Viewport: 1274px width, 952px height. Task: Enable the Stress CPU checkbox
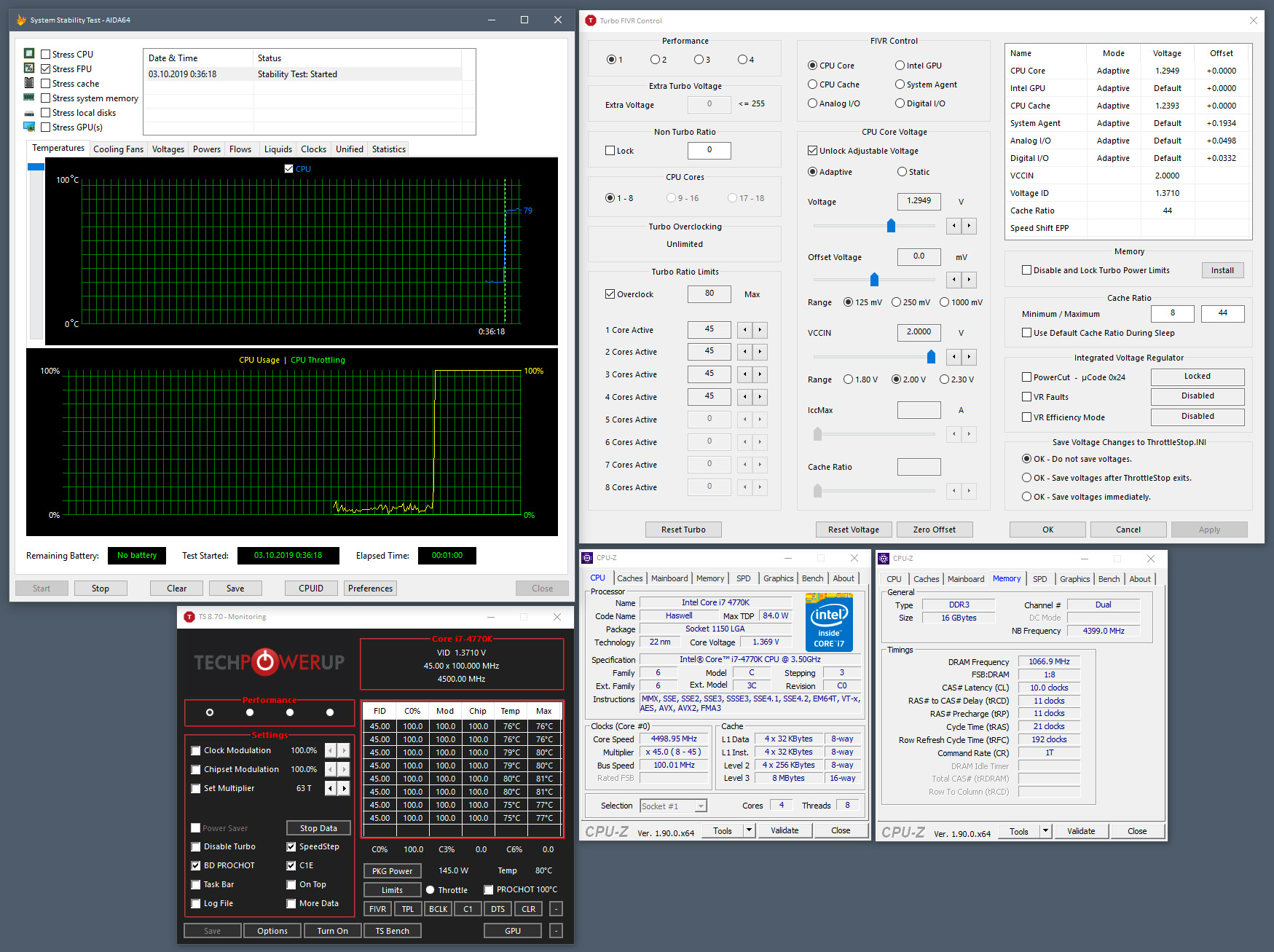coord(46,55)
